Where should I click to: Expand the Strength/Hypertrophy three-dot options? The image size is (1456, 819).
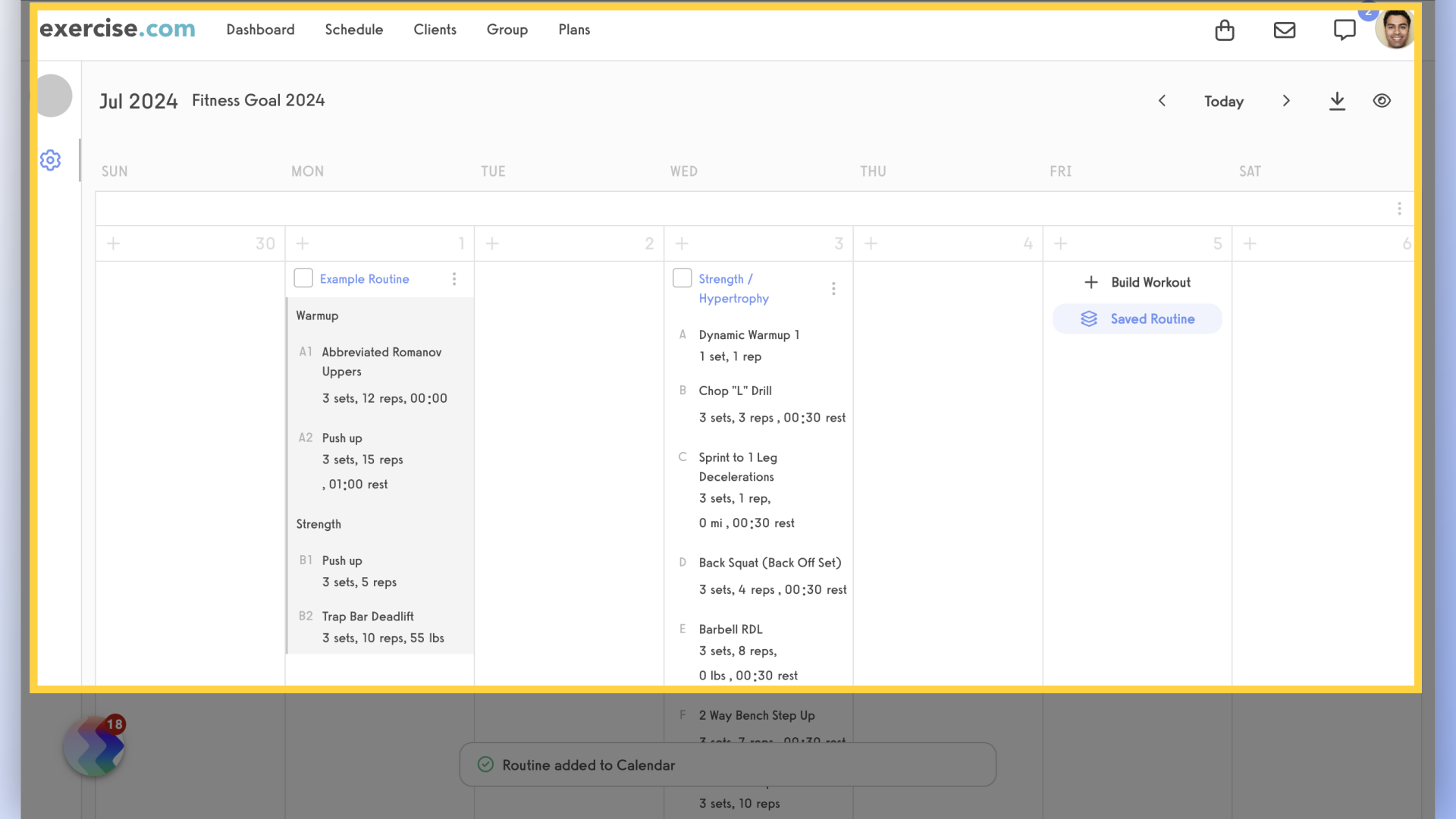pos(832,288)
